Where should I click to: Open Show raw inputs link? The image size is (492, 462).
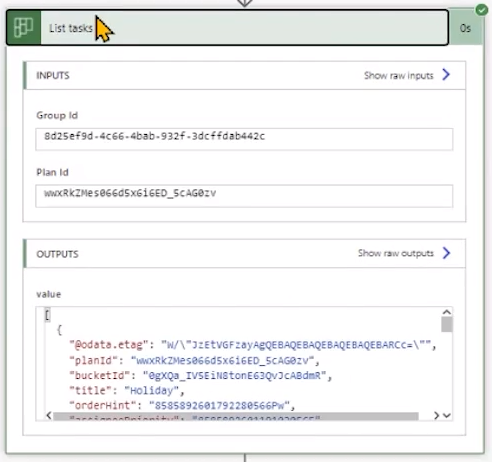click(399, 76)
